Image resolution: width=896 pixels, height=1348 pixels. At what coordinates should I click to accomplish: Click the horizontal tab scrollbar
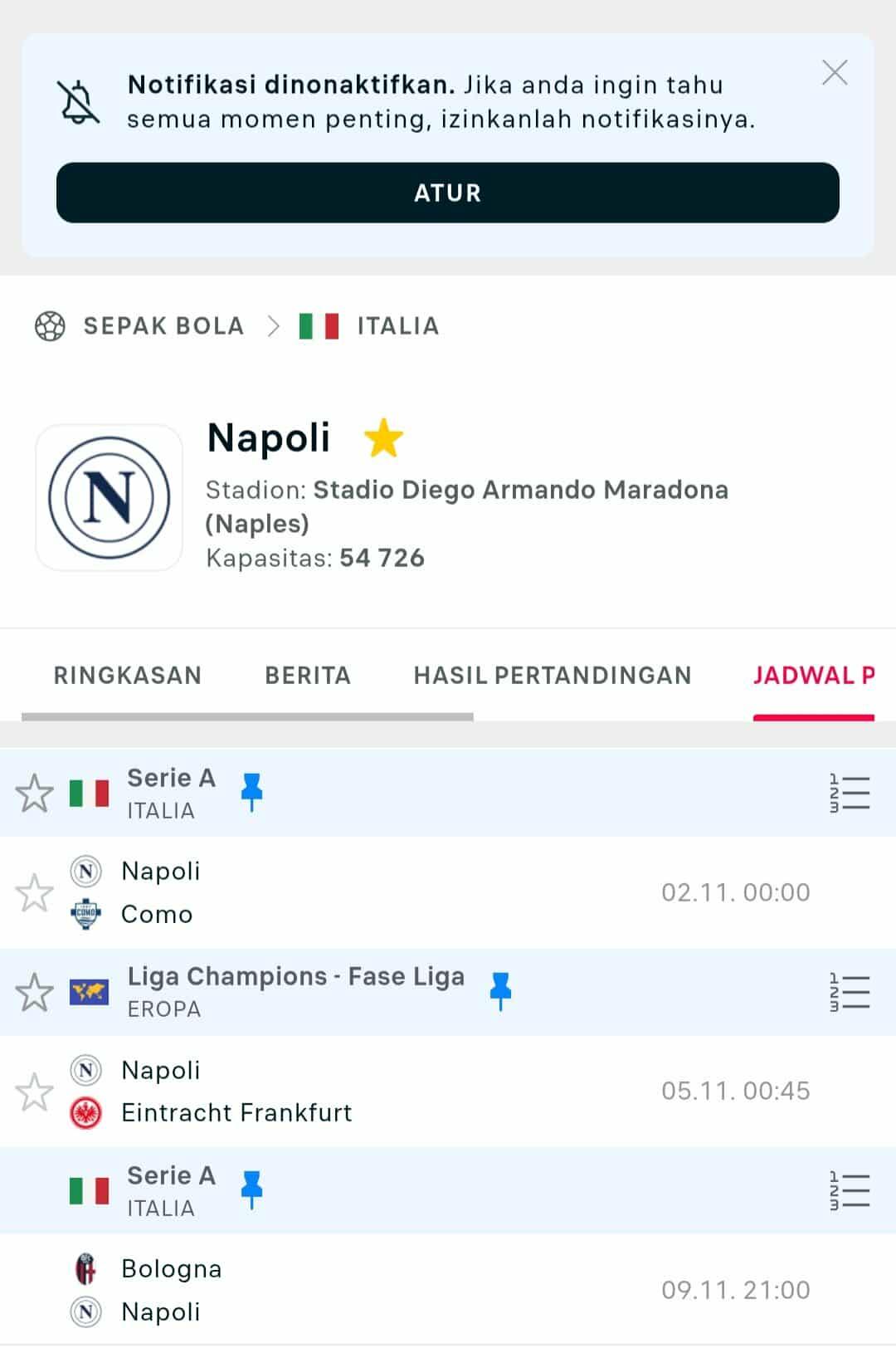point(247,716)
